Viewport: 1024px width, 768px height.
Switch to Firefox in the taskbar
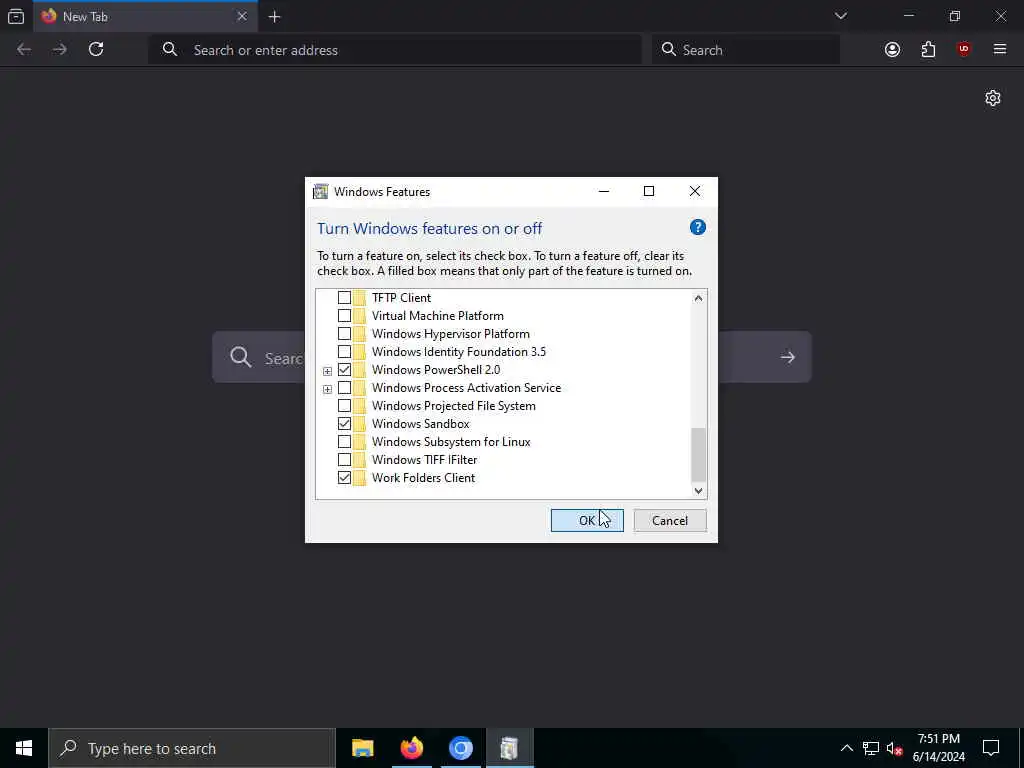pos(411,748)
